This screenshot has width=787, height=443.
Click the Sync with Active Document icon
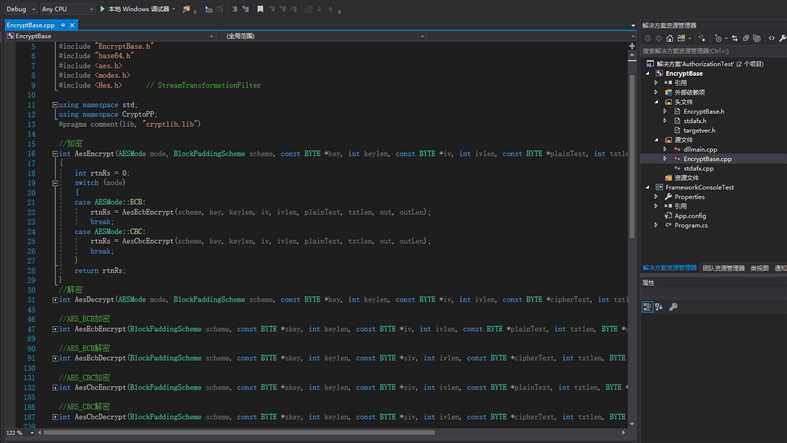point(734,38)
